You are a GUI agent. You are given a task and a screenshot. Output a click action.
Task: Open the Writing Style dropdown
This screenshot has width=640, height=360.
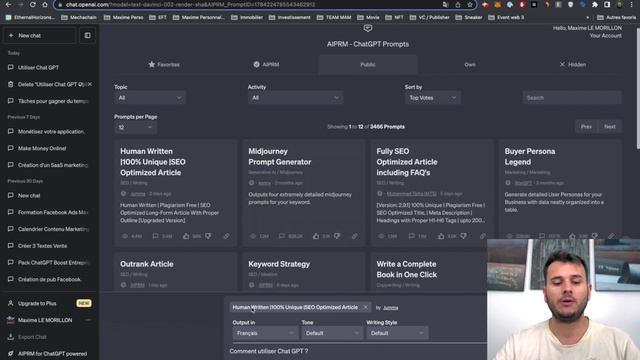tap(397, 333)
